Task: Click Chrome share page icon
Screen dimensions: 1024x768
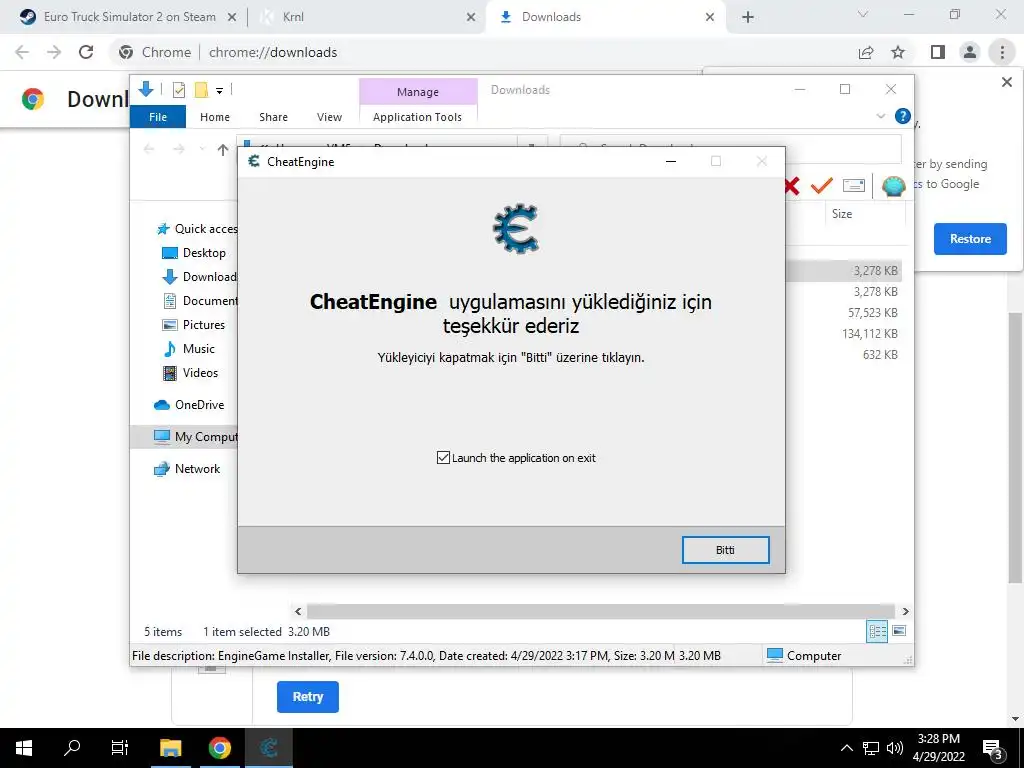Action: click(x=866, y=52)
